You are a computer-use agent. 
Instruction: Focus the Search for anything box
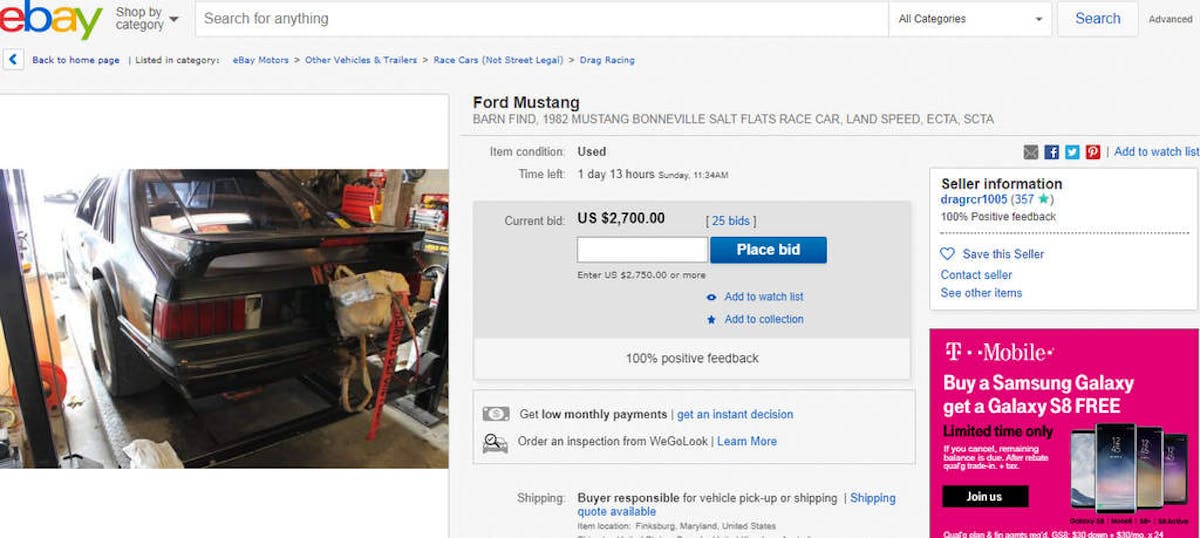(540, 19)
